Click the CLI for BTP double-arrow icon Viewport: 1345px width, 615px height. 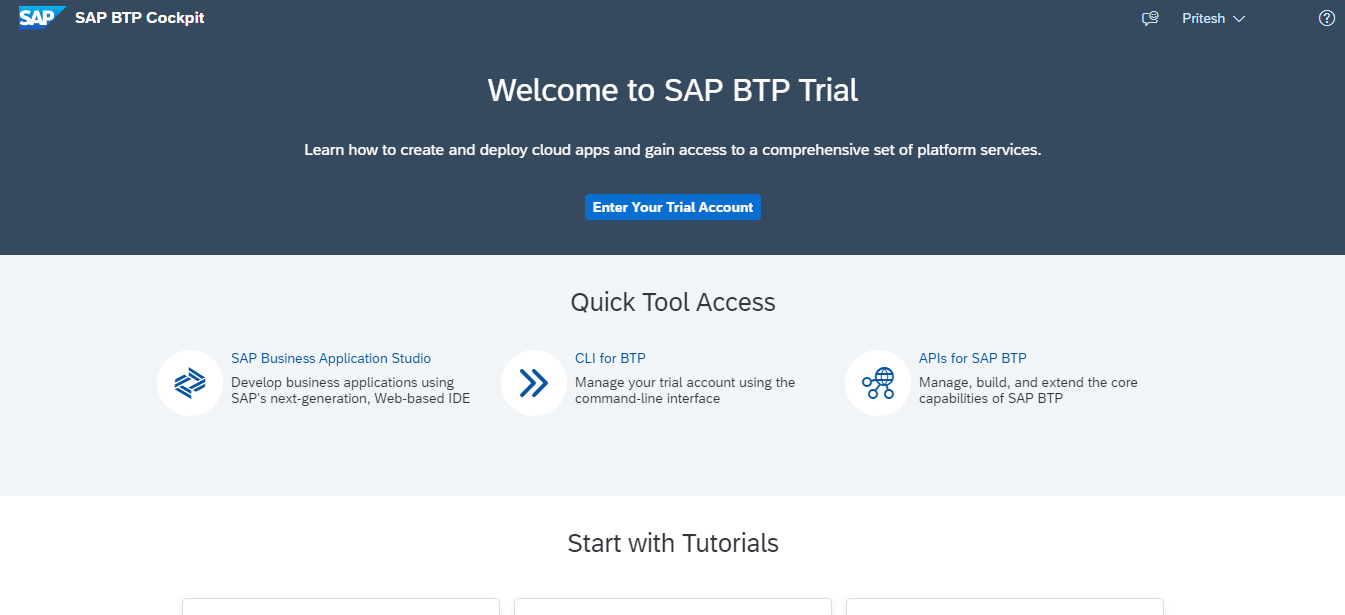point(534,383)
